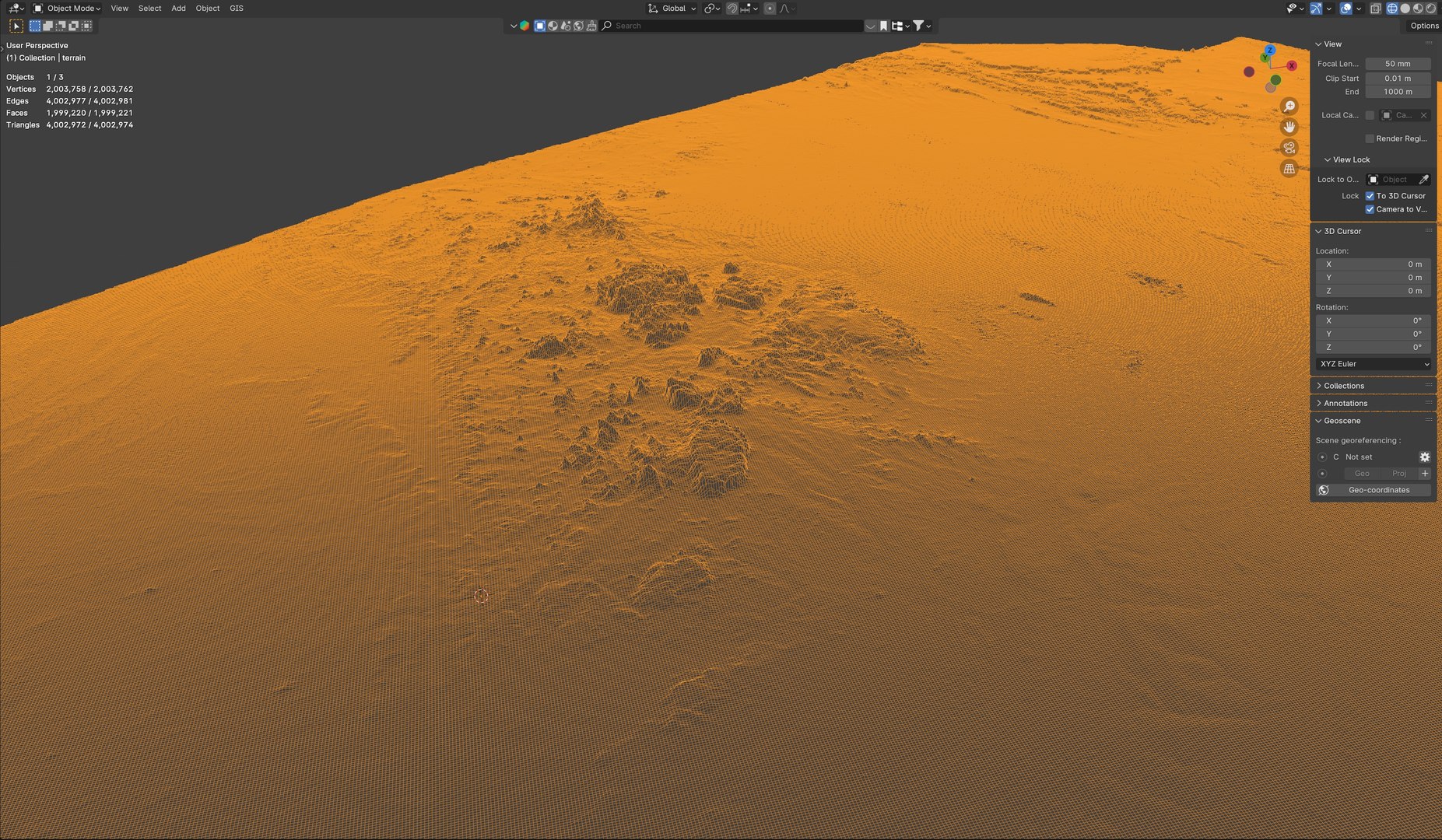Uncheck Lock To 3D Cursor checkbox
Screen dimensions: 1442x840
coord(1370,196)
